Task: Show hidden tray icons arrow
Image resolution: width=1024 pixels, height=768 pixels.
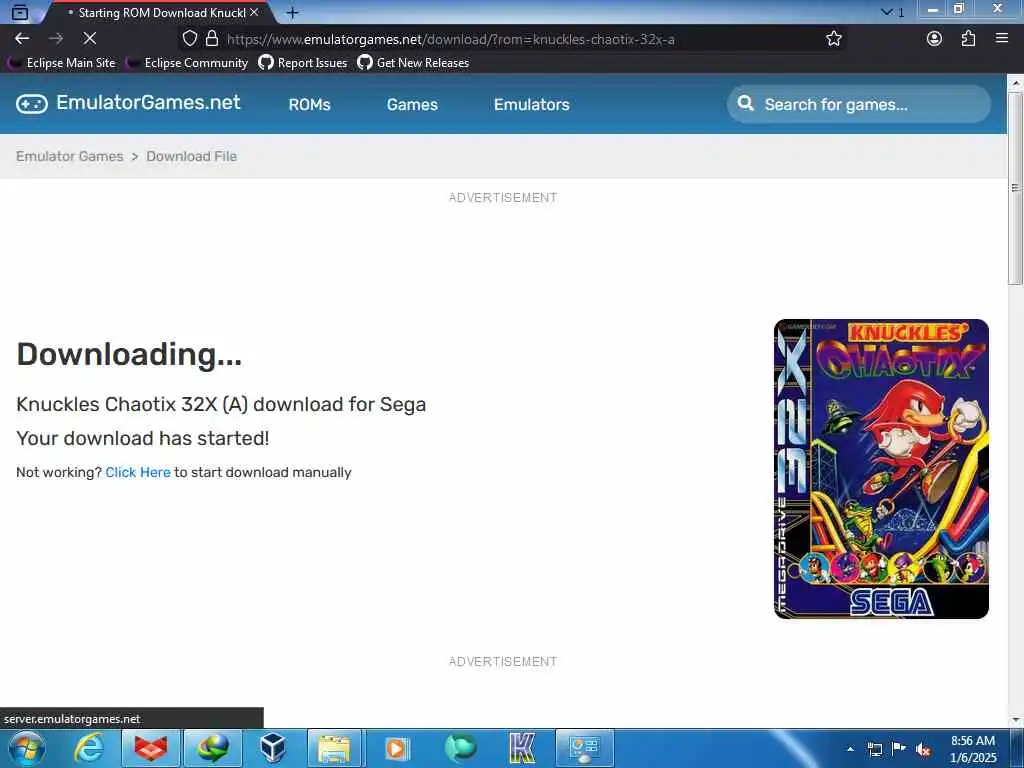Action: pos(850,749)
